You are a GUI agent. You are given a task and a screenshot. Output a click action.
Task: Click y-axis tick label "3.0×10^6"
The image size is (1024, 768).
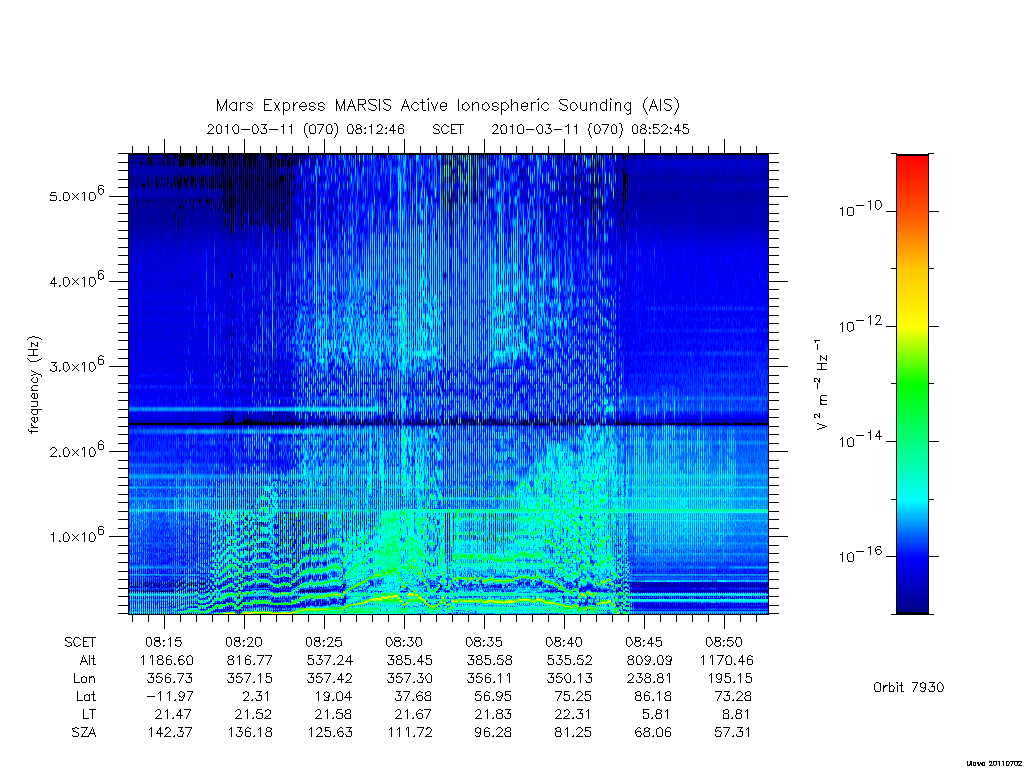(x=76, y=364)
